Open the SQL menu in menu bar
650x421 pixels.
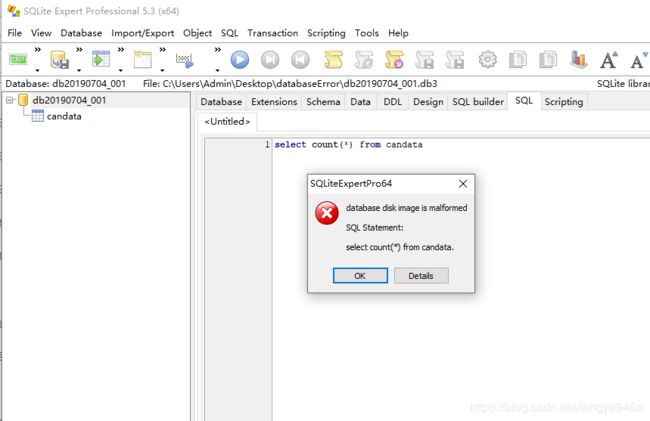tap(230, 33)
